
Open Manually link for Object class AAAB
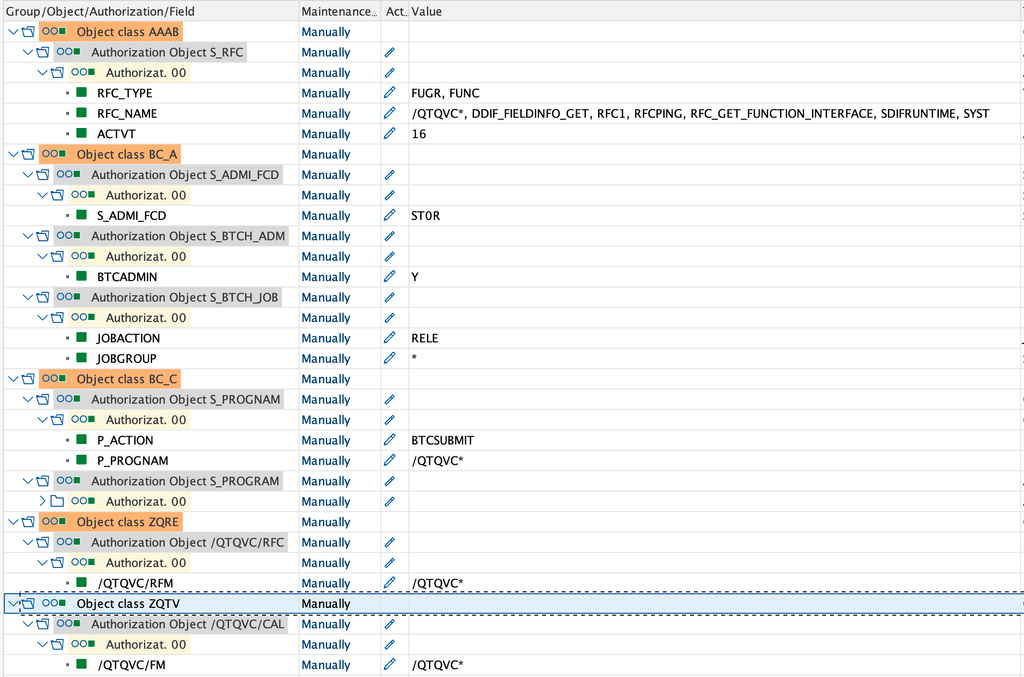326,32
